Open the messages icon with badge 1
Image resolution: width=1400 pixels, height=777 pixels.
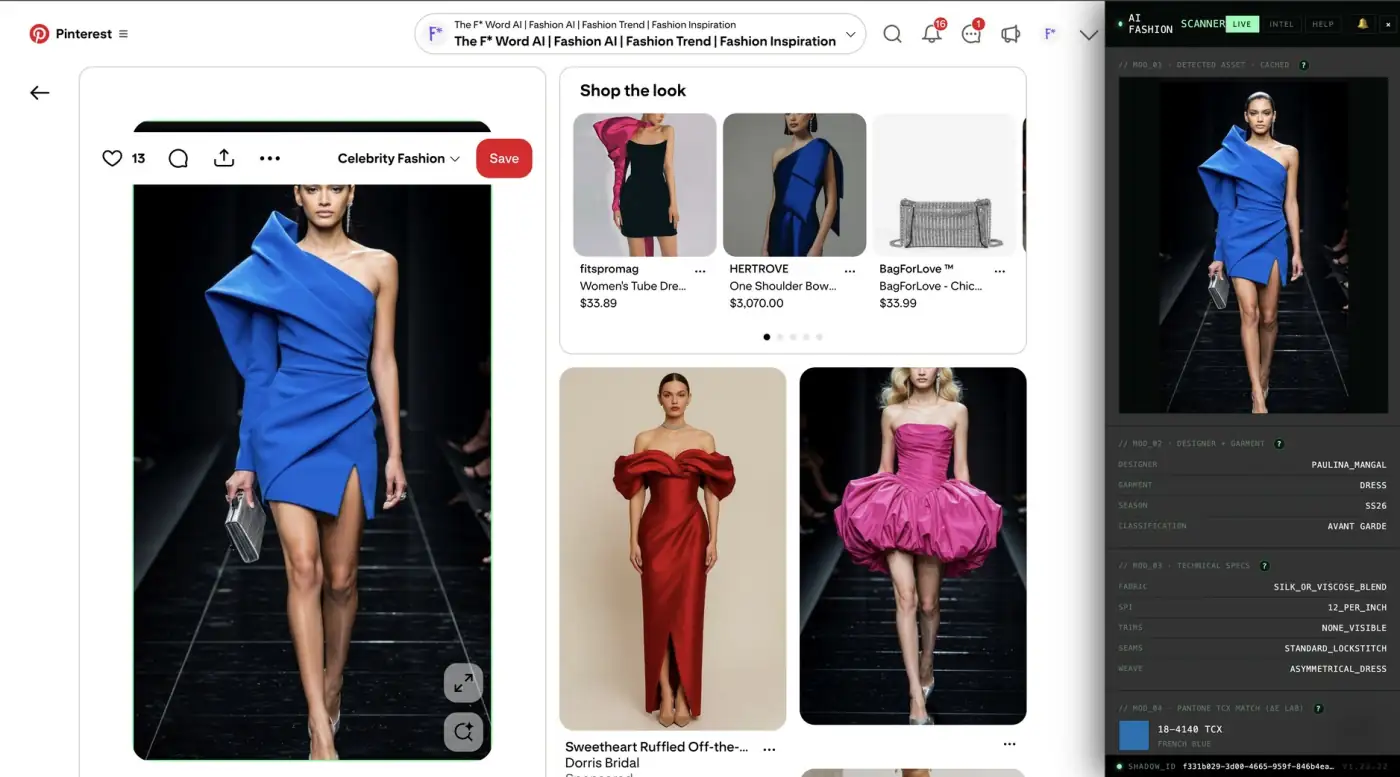click(971, 34)
